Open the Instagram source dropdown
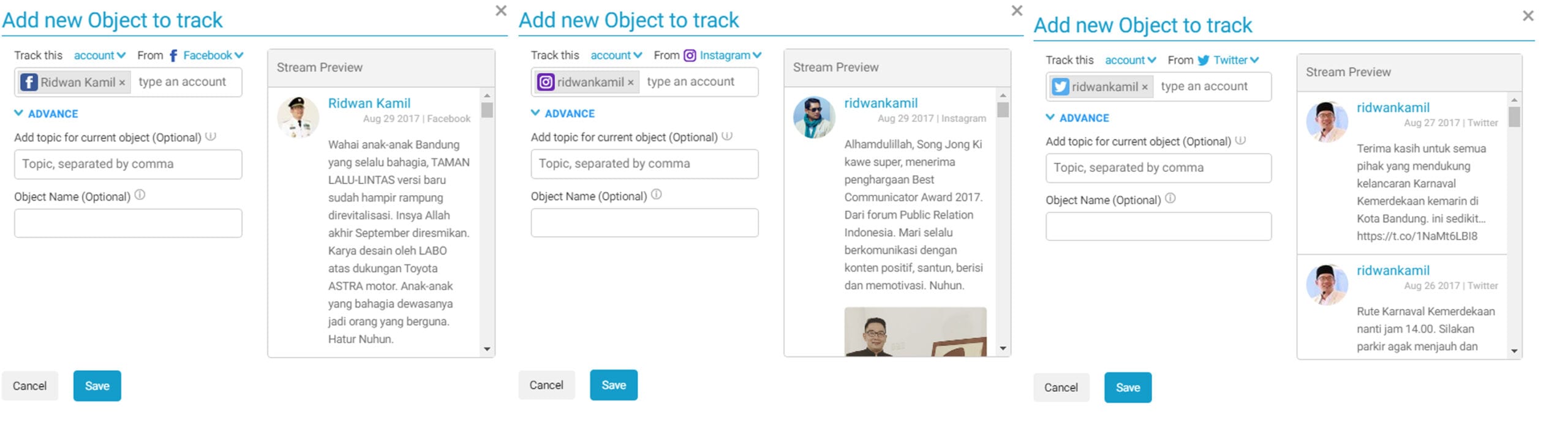 tap(731, 56)
